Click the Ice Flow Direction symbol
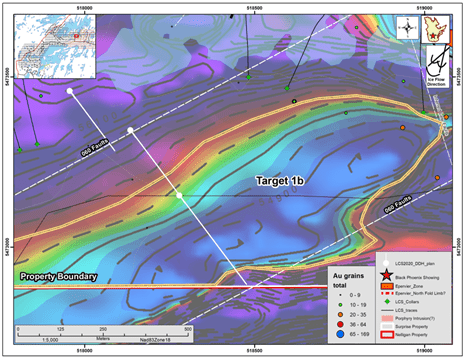Image resolution: width=465 pixels, height=360 pixels. (x=438, y=66)
